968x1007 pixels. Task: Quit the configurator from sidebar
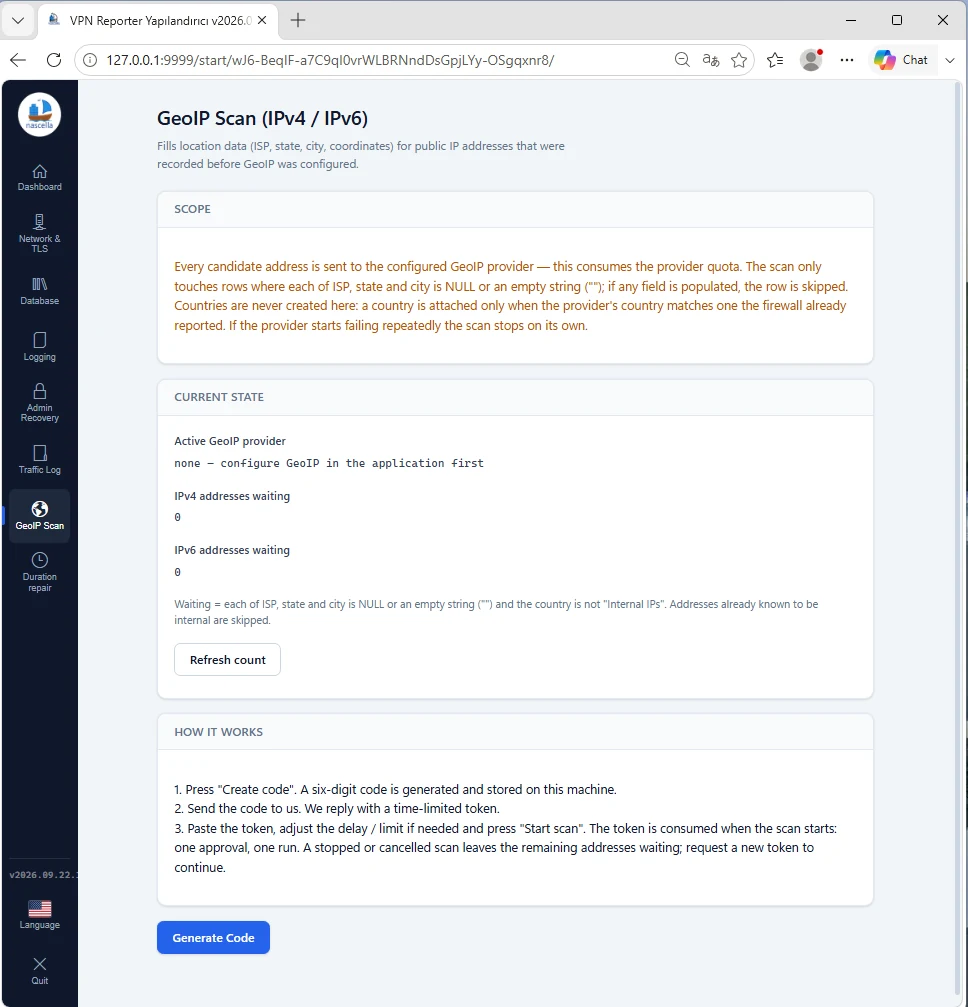click(x=39, y=970)
